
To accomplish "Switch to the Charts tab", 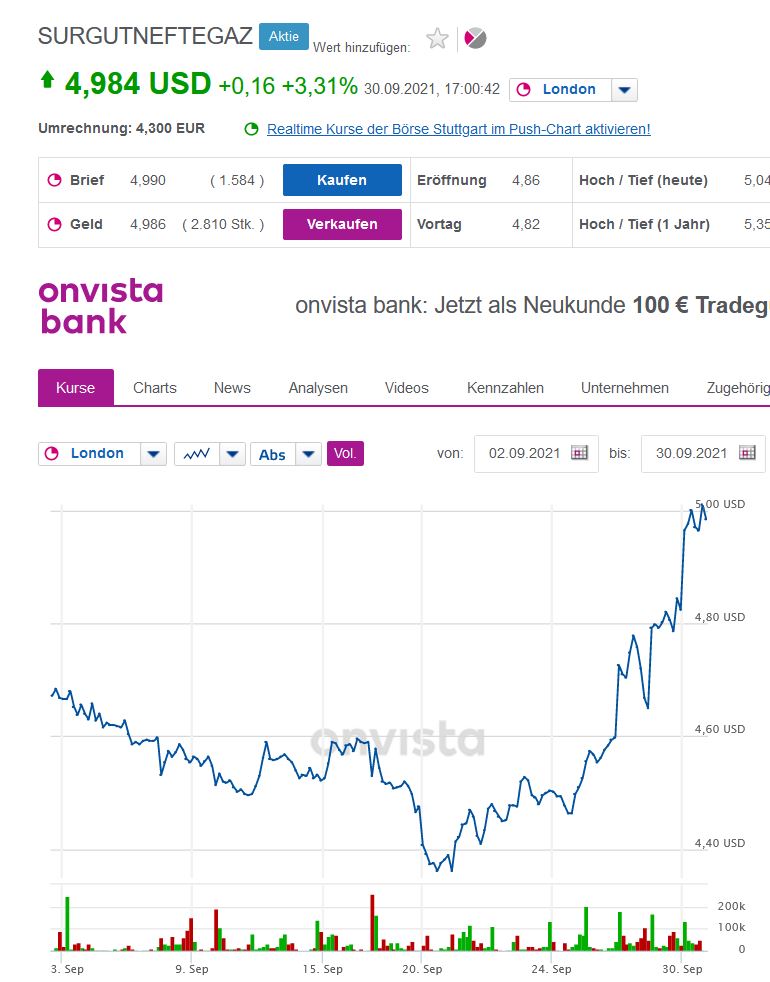I will pos(155,388).
